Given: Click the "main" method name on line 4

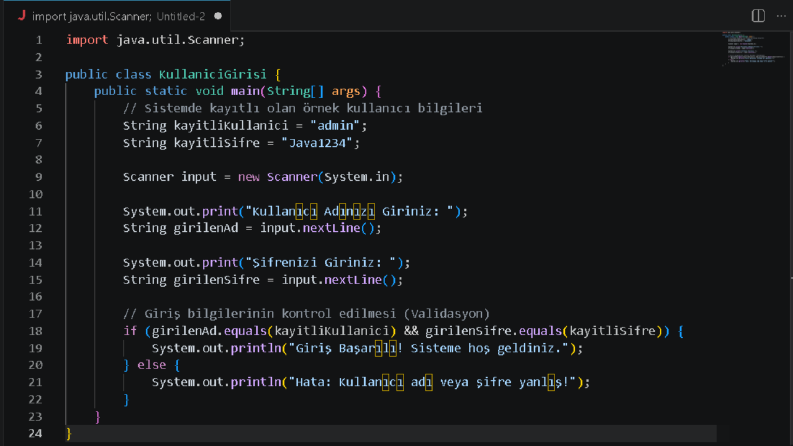Looking at the screenshot, I should tap(245, 91).
